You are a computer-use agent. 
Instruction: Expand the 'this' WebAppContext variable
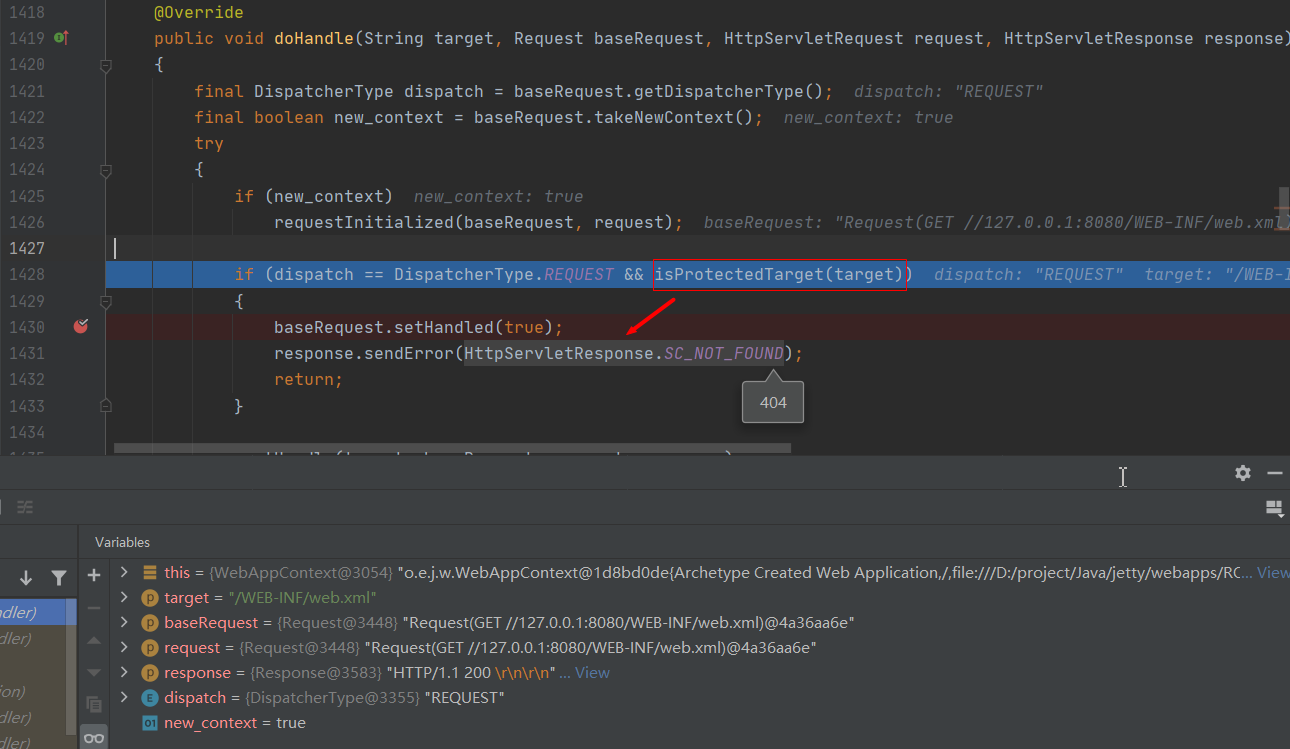[124, 573]
